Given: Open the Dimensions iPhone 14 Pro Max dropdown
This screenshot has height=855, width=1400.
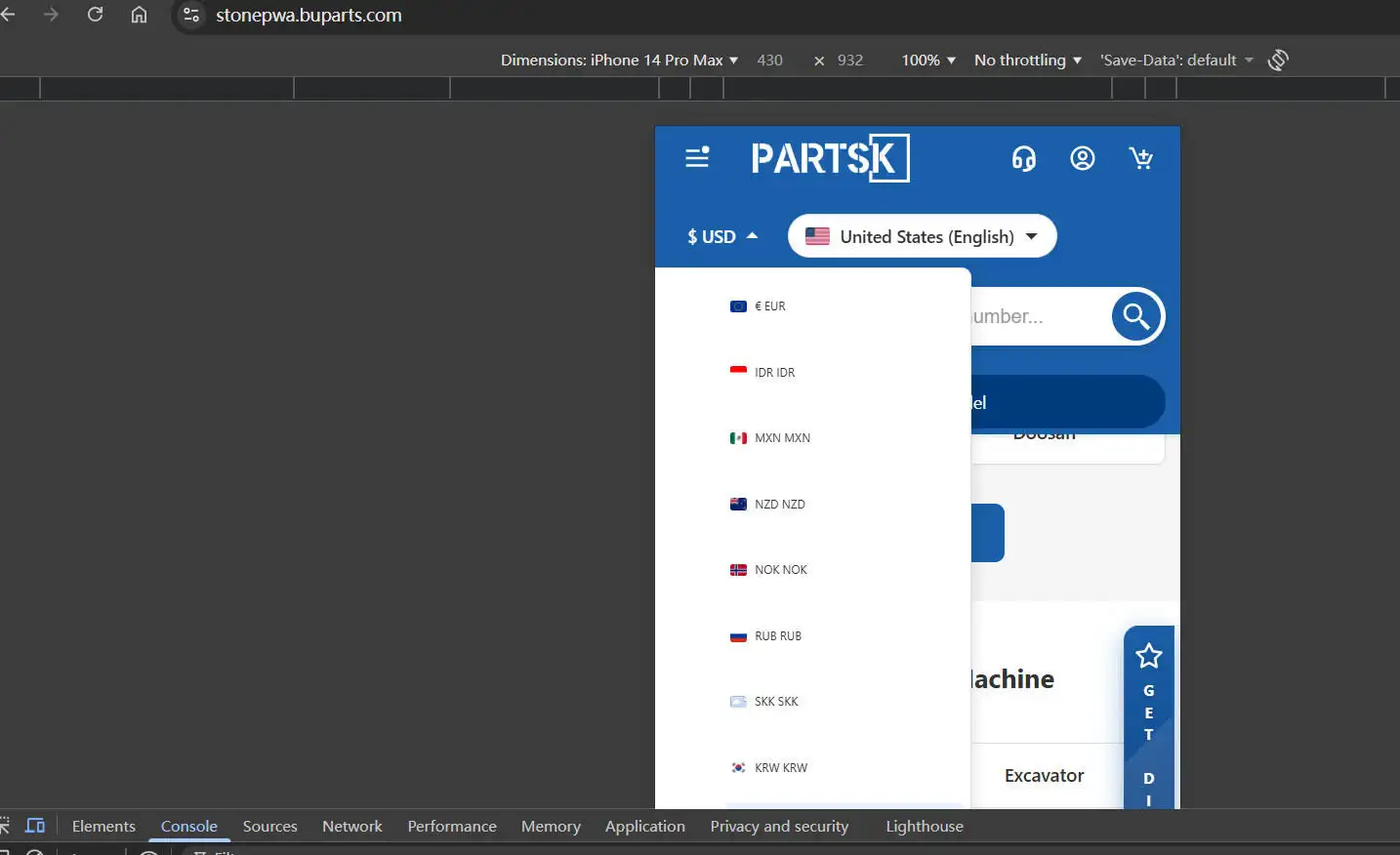Looking at the screenshot, I should pyautogui.click(x=619, y=61).
